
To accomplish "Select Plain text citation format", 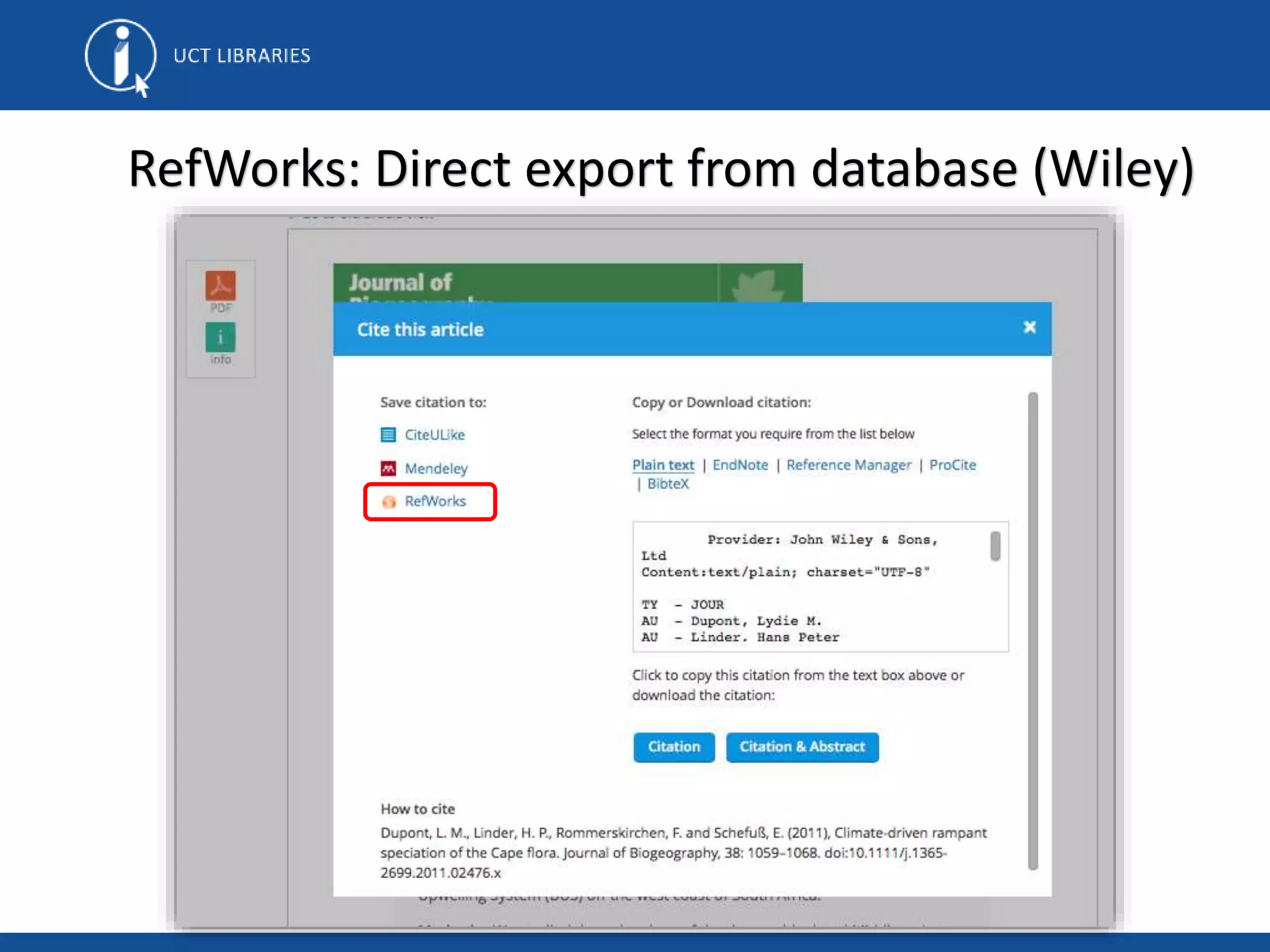I will (664, 465).
